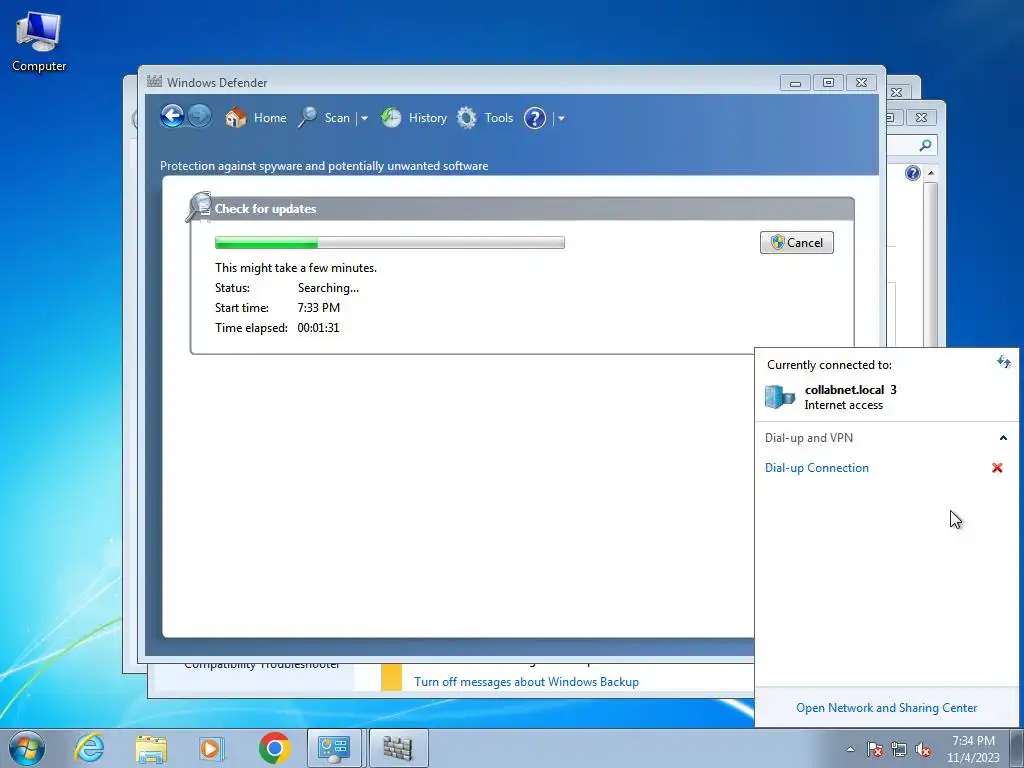1024x768 pixels.
Task: Open Windows Explorer from taskbar
Action: (151, 748)
